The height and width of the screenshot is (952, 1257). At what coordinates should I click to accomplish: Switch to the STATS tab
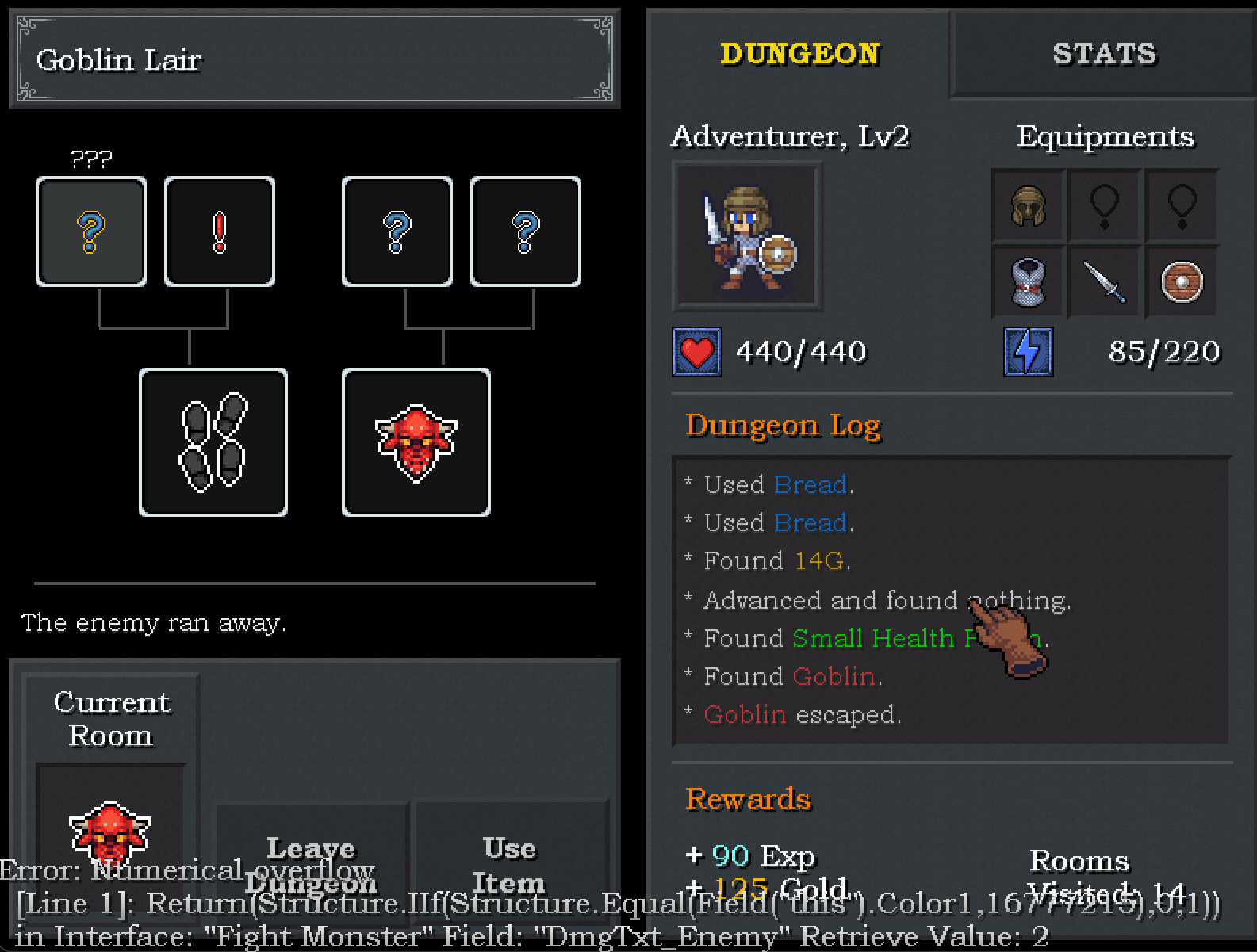coord(1104,54)
